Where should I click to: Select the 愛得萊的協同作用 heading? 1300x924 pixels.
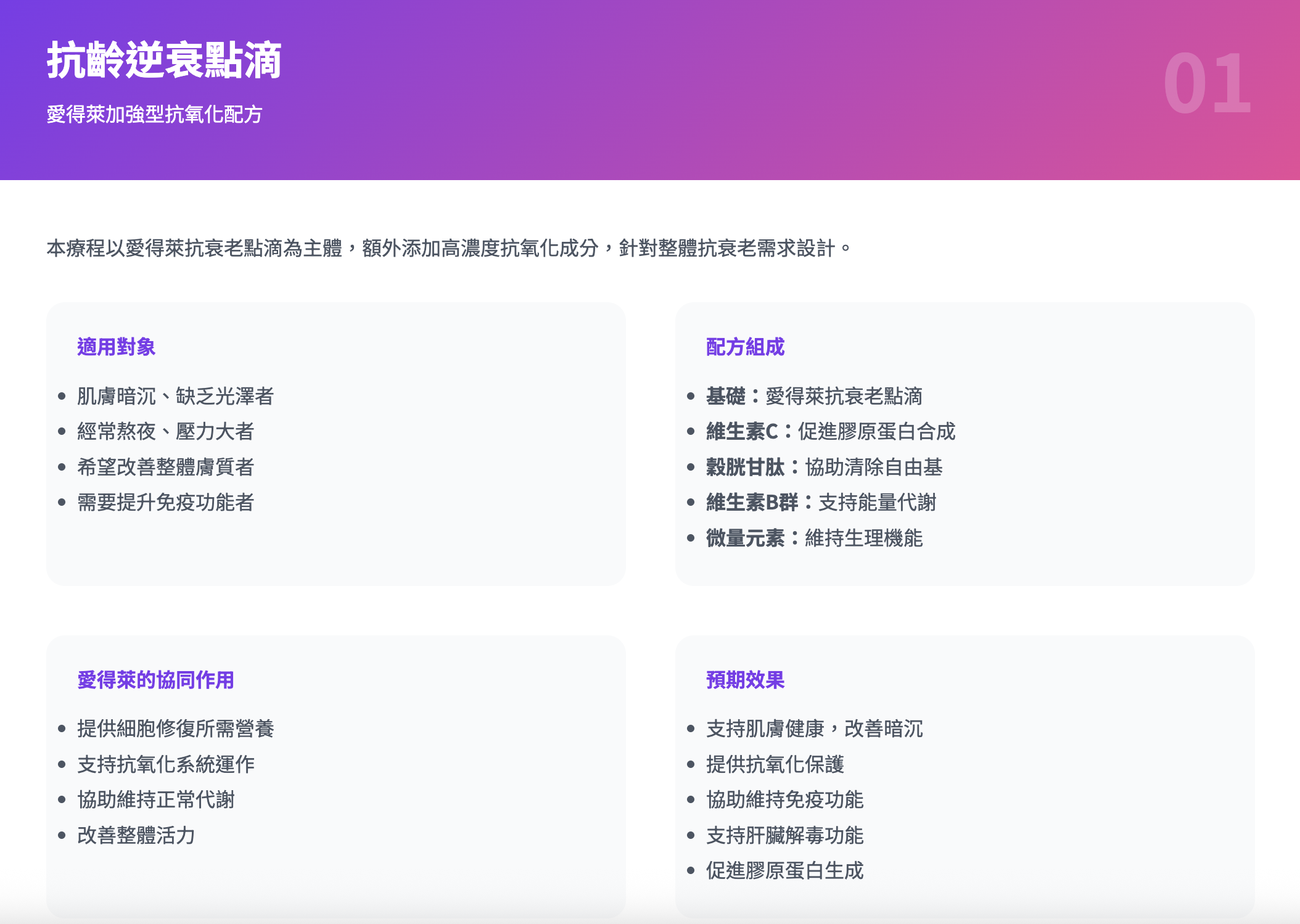(155, 680)
